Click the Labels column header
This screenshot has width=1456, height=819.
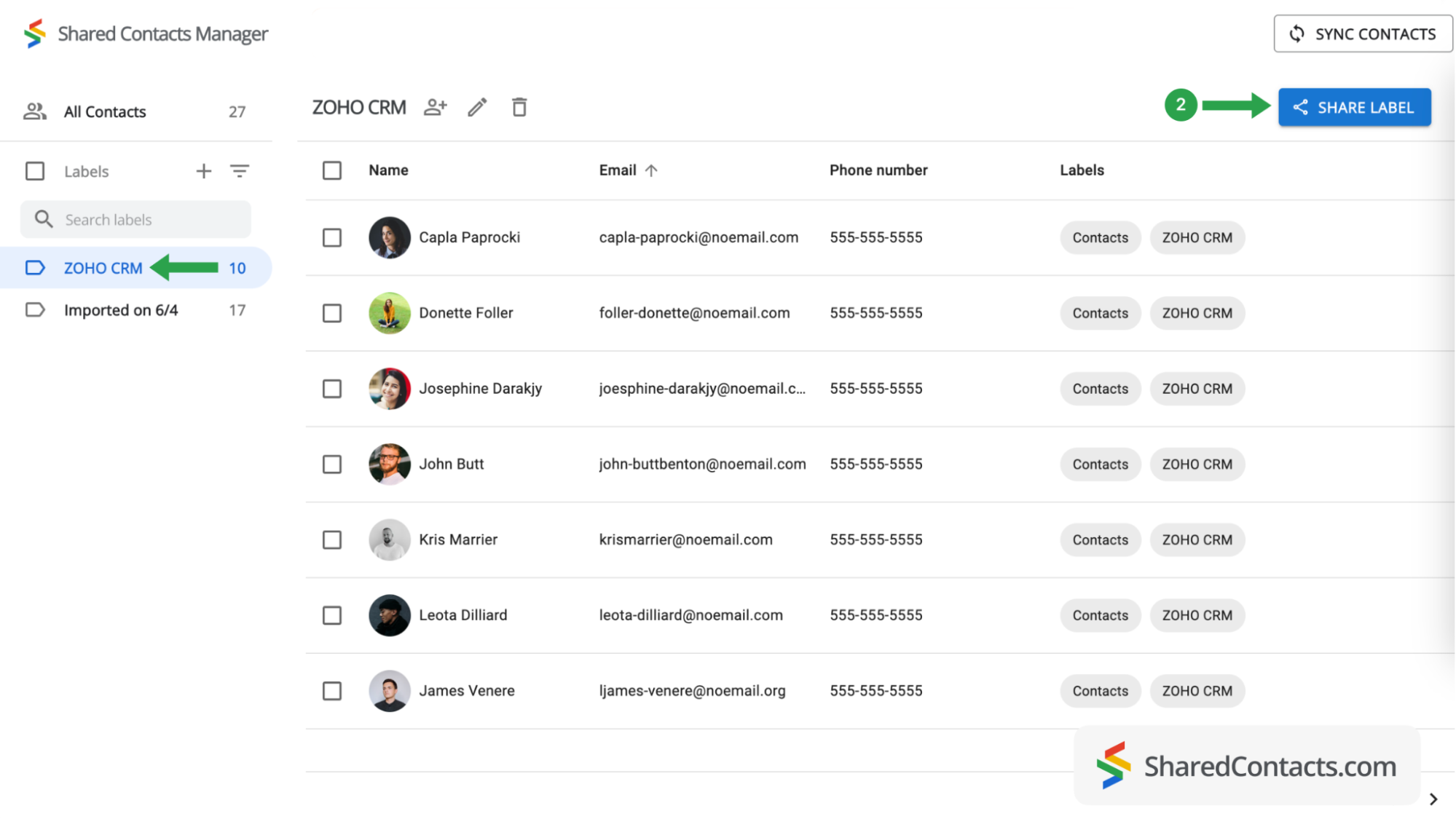(1082, 170)
